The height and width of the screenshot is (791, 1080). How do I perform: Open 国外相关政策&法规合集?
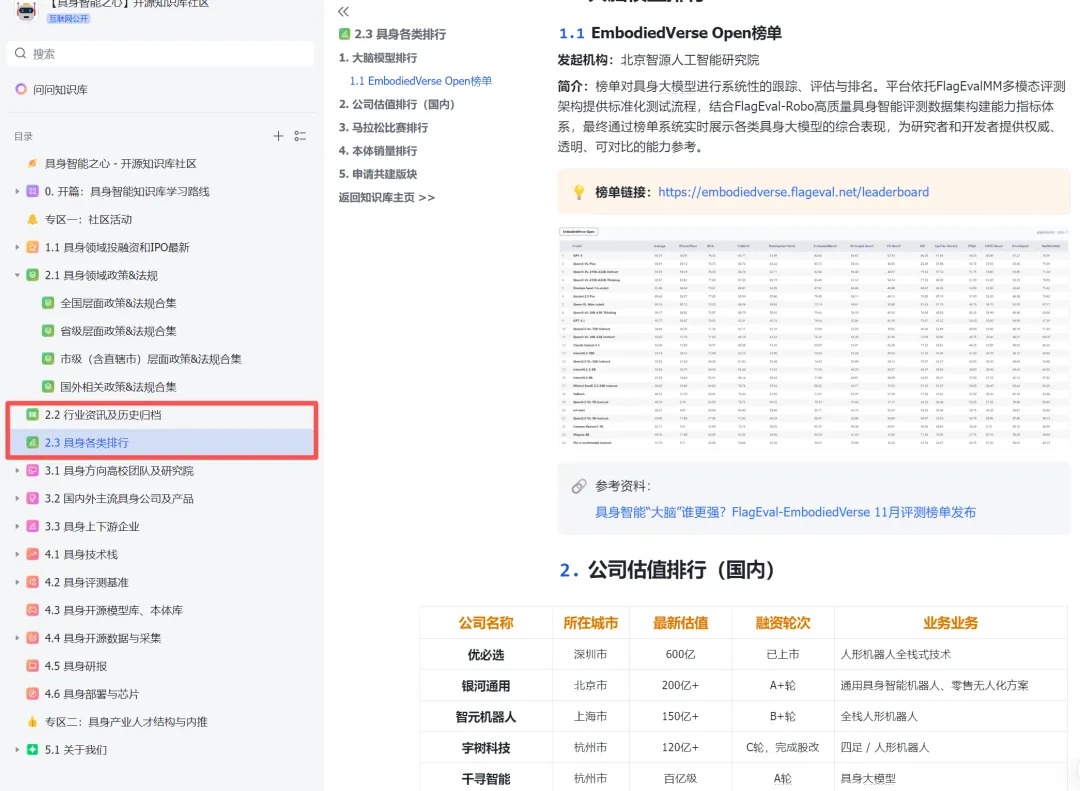pos(118,387)
